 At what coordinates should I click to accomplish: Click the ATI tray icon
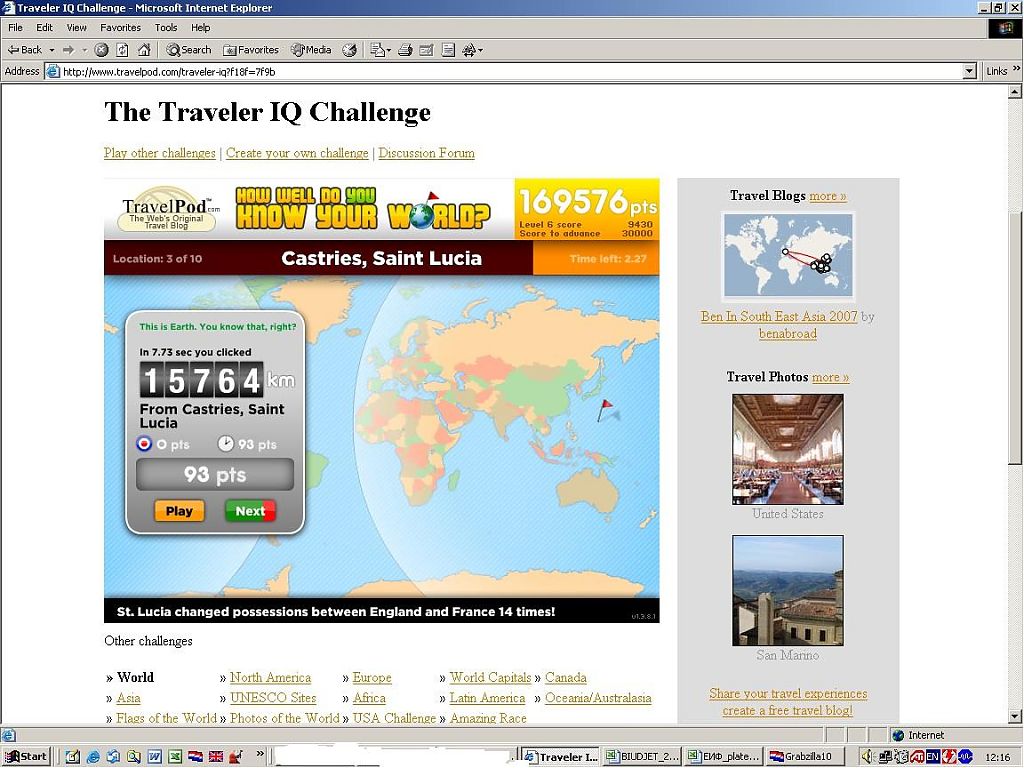click(x=917, y=757)
